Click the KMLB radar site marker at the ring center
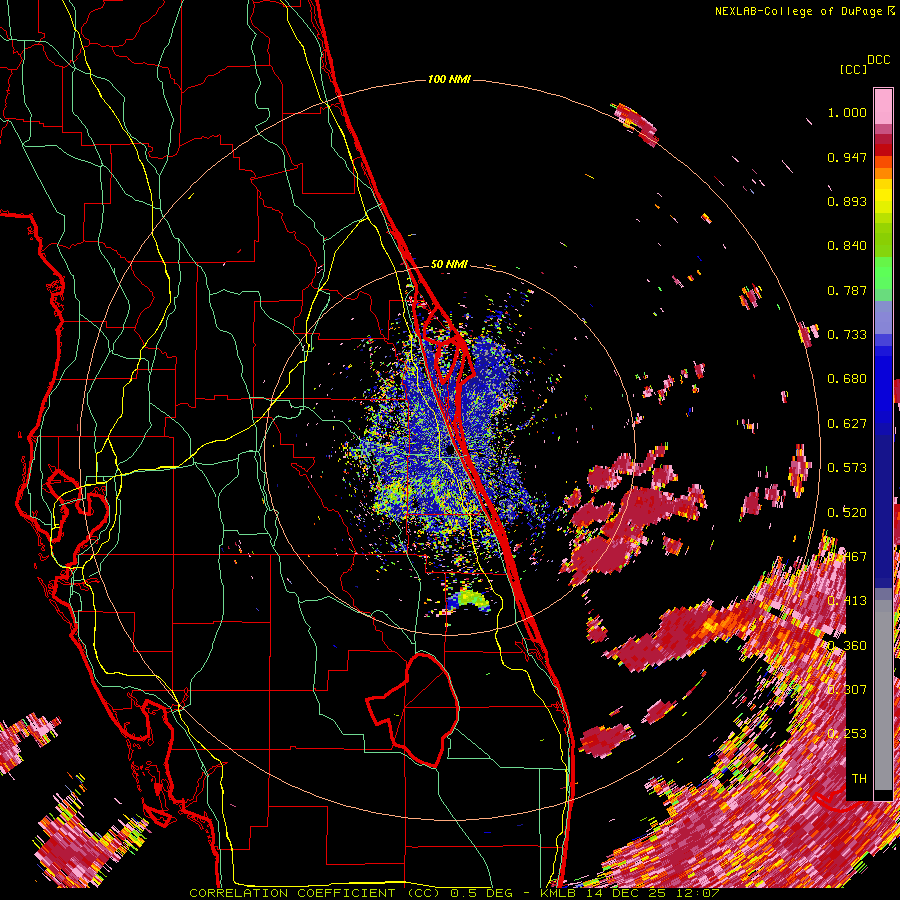Viewport: 900px width, 900px height. click(x=450, y=450)
